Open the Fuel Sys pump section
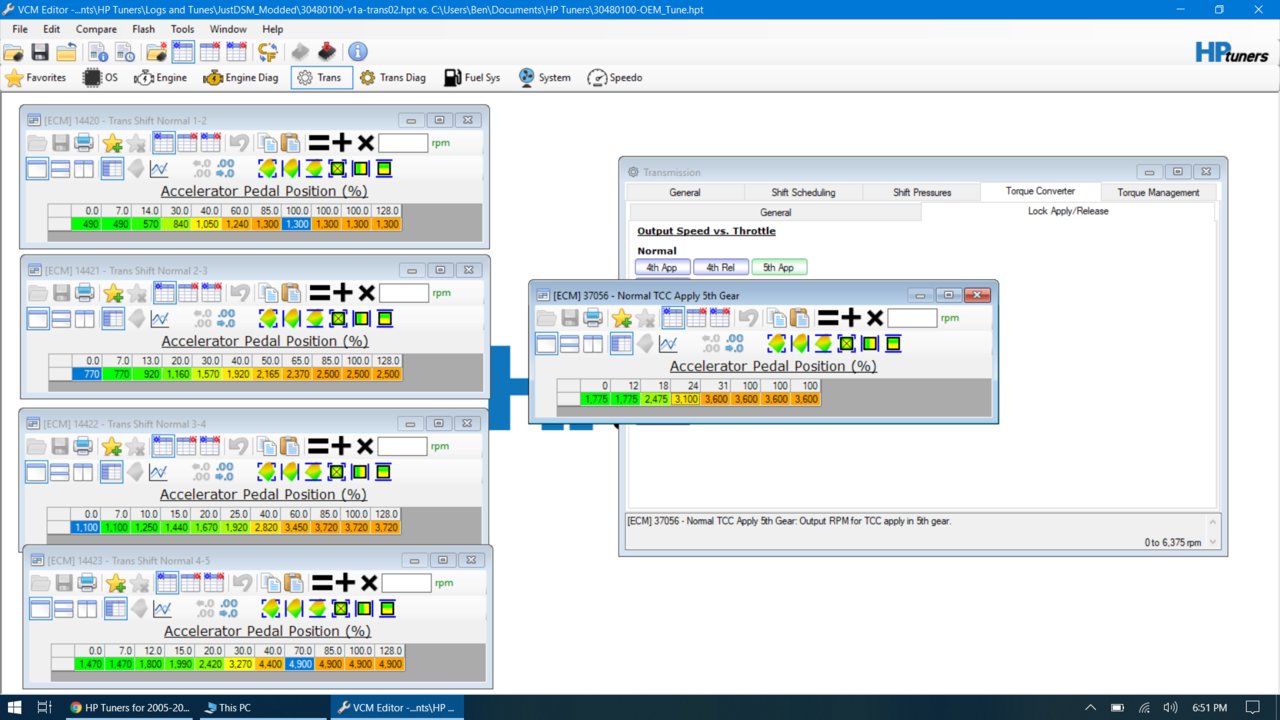 pos(471,77)
